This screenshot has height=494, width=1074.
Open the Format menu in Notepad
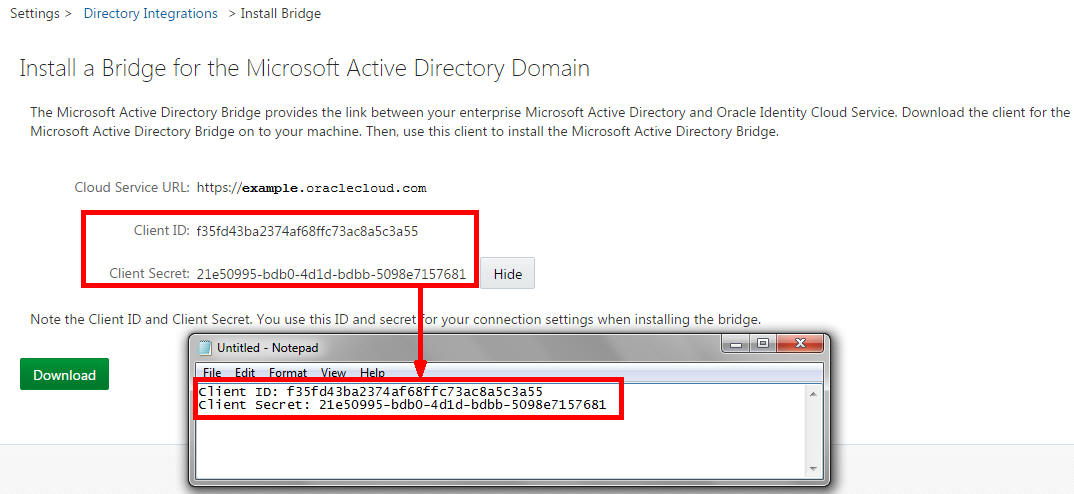coord(288,373)
